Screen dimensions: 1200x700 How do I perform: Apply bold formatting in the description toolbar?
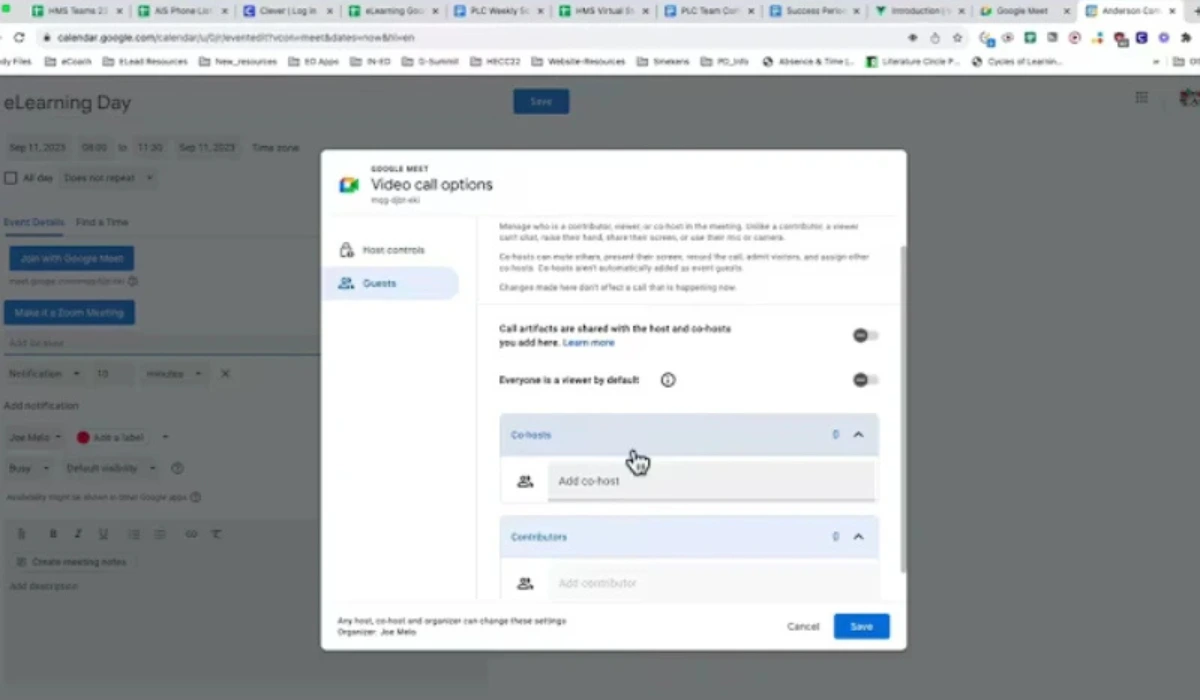(x=53, y=533)
